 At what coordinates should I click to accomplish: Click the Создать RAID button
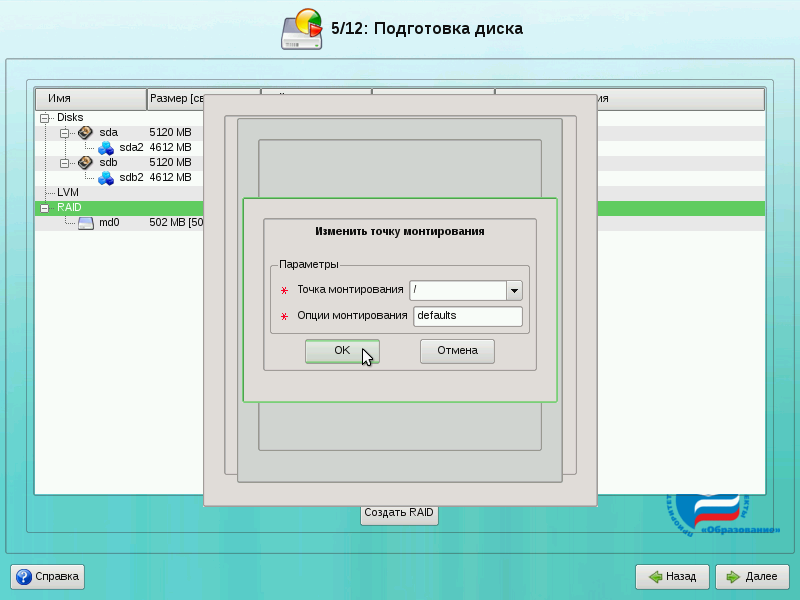(x=399, y=513)
